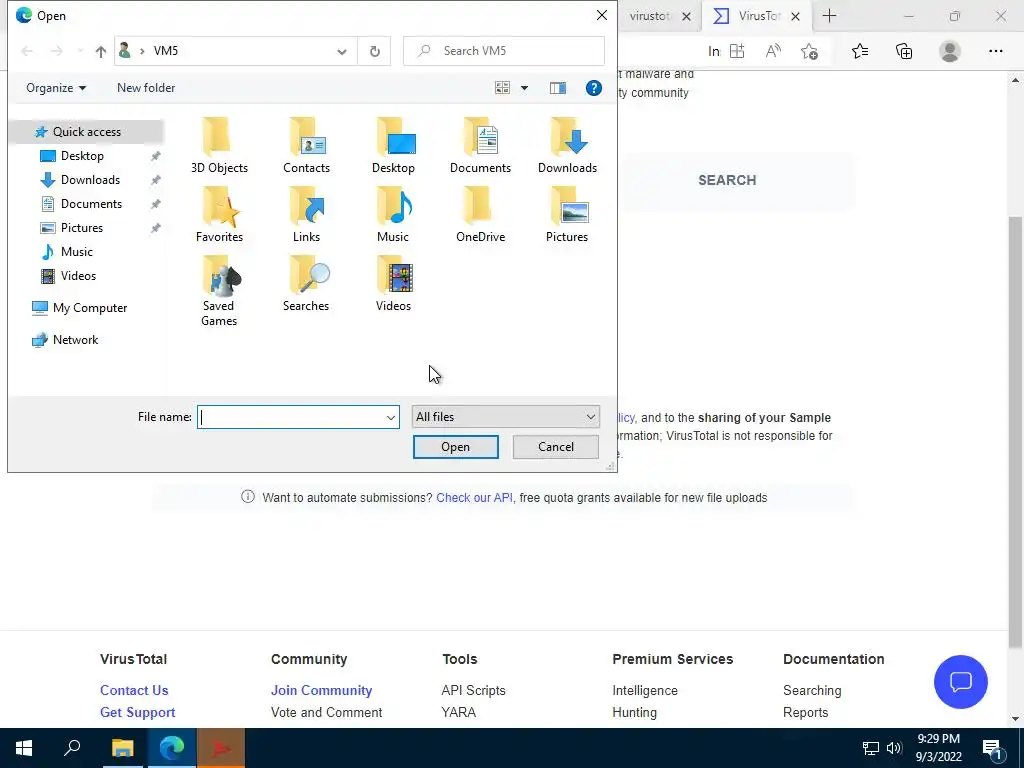The width and height of the screenshot is (1024, 768).
Task: Open Edge Settings and more menu
Action: click(x=995, y=51)
